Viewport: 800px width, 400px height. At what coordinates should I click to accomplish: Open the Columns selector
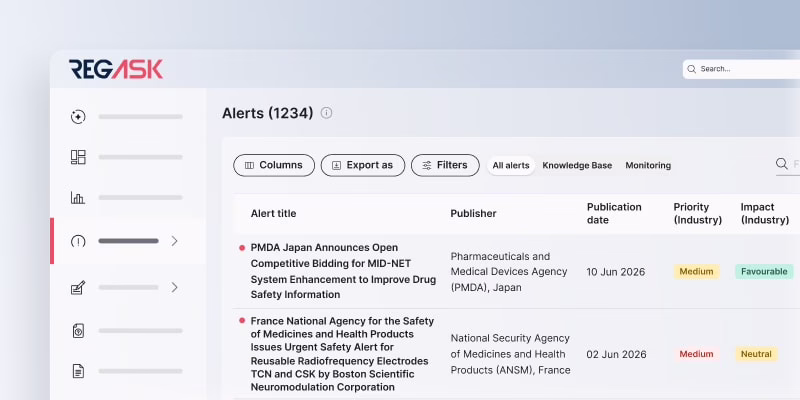(x=274, y=165)
